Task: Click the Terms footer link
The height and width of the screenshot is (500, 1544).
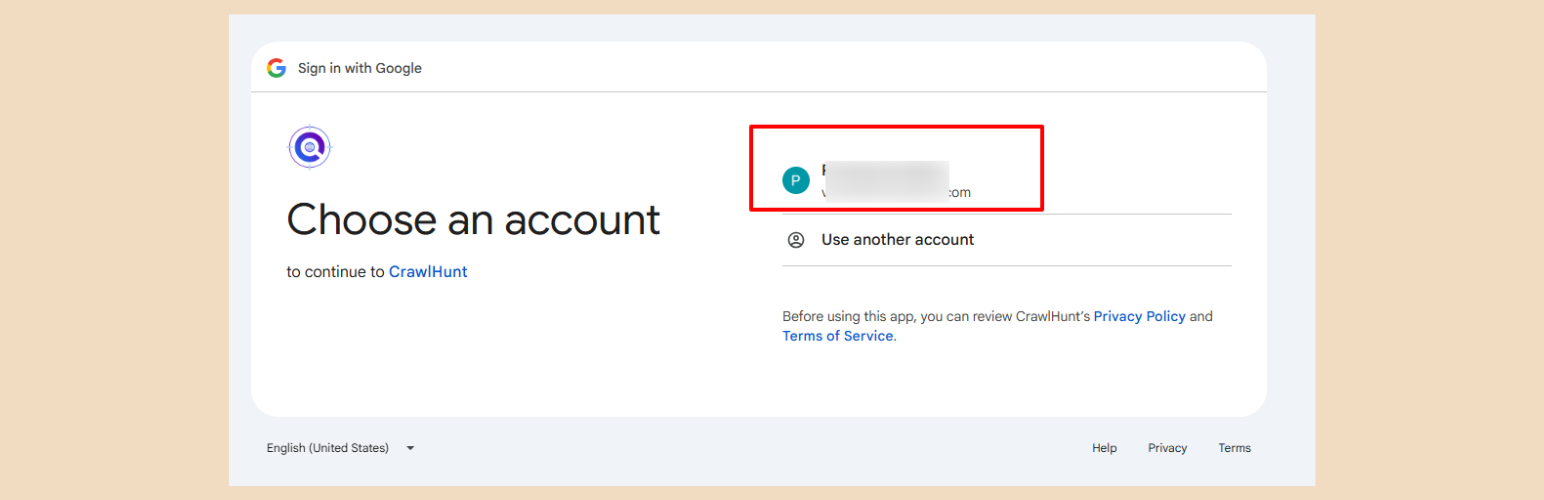Action: click(1234, 448)
